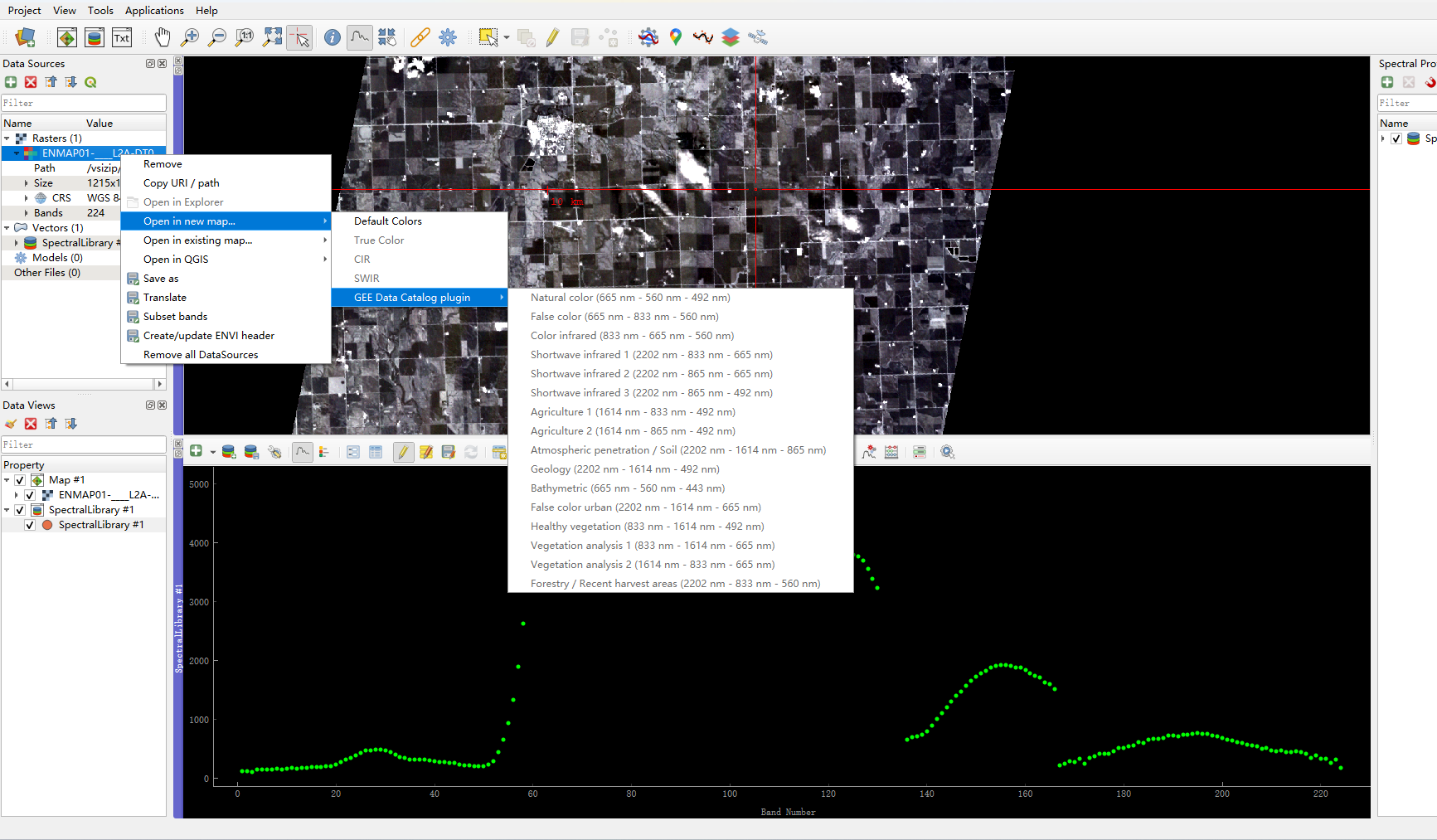Viewport: 1437px width, 840px height.
Task: Open the Tools menu
Action: (100, 11)
